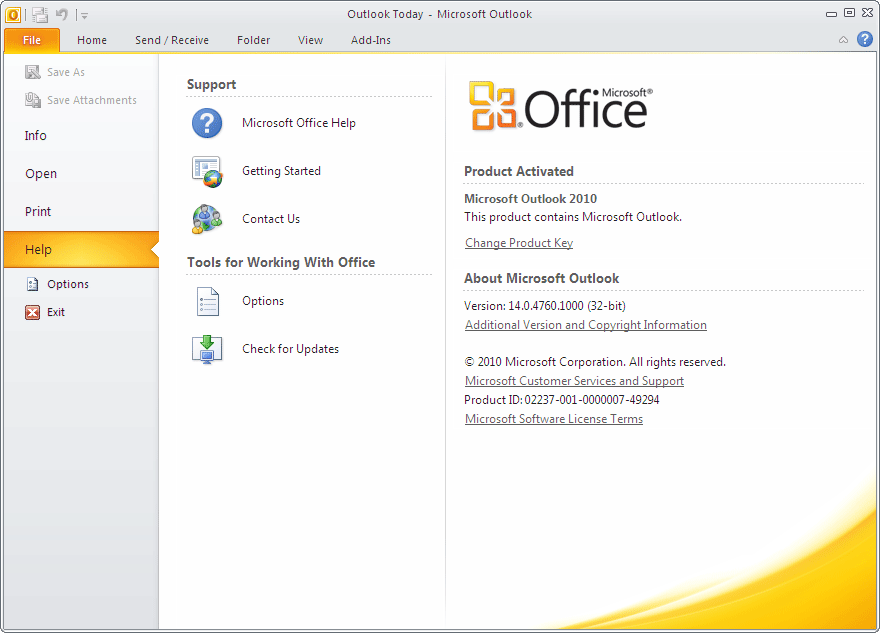This screenshot has width=880, height=633.
Task: Click Exit label in left sidebar
Action: point(56,312)
